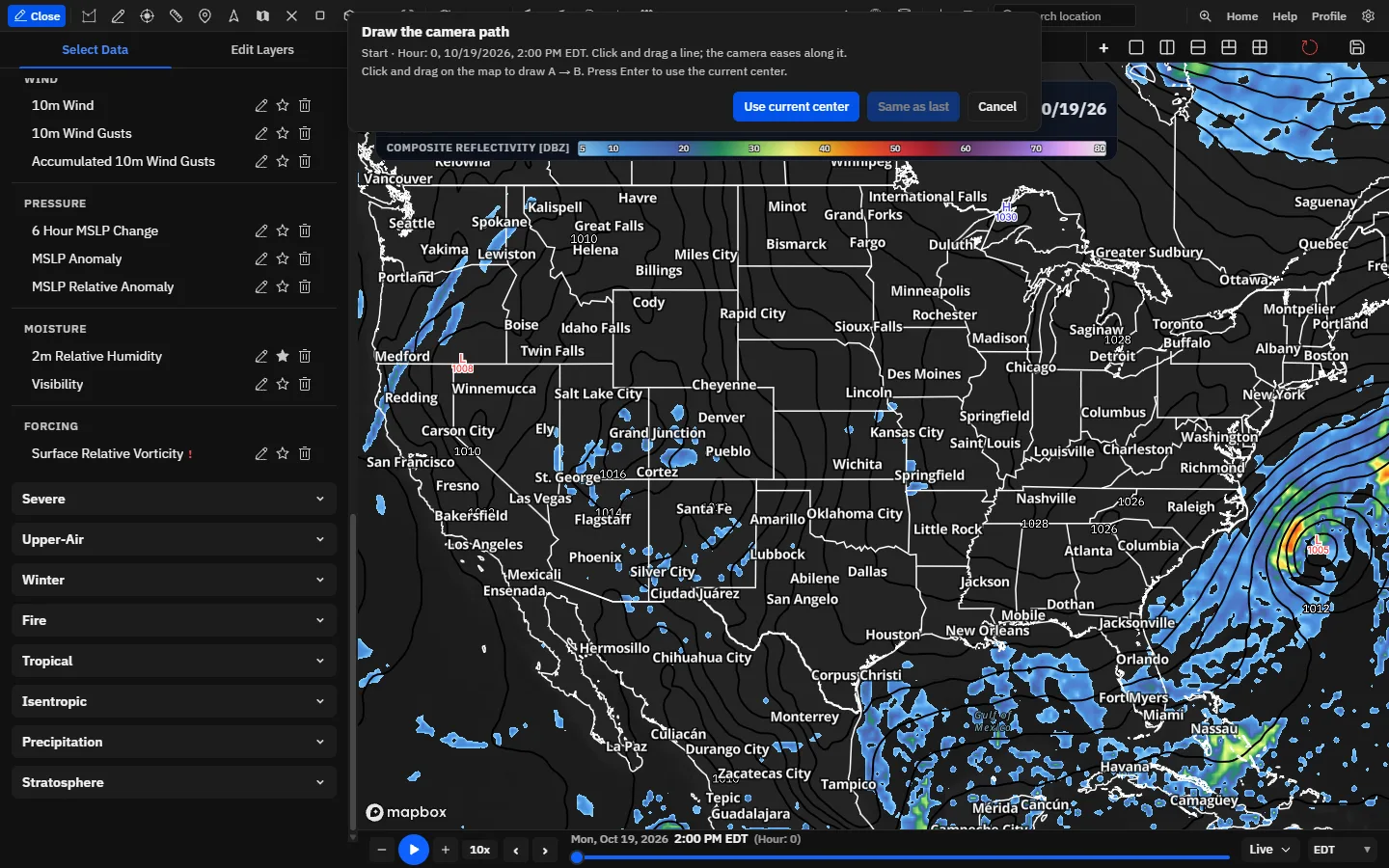Click the blue Close button
Viewport: 1389px width, 868px height.
[x=37, y=16]
